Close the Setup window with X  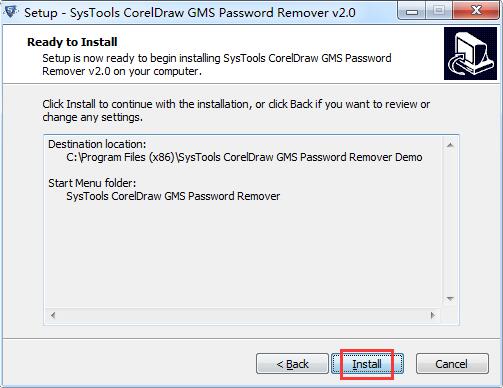(x=476, y=11)
